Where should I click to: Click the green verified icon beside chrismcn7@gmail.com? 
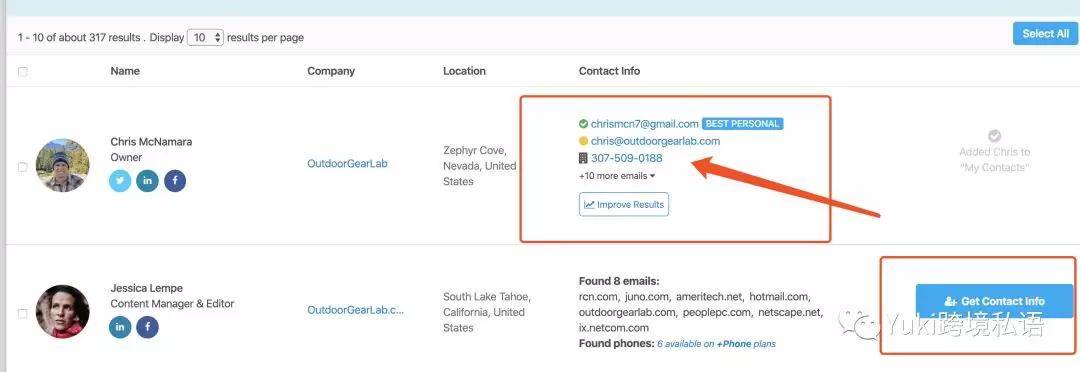(583, 124)
